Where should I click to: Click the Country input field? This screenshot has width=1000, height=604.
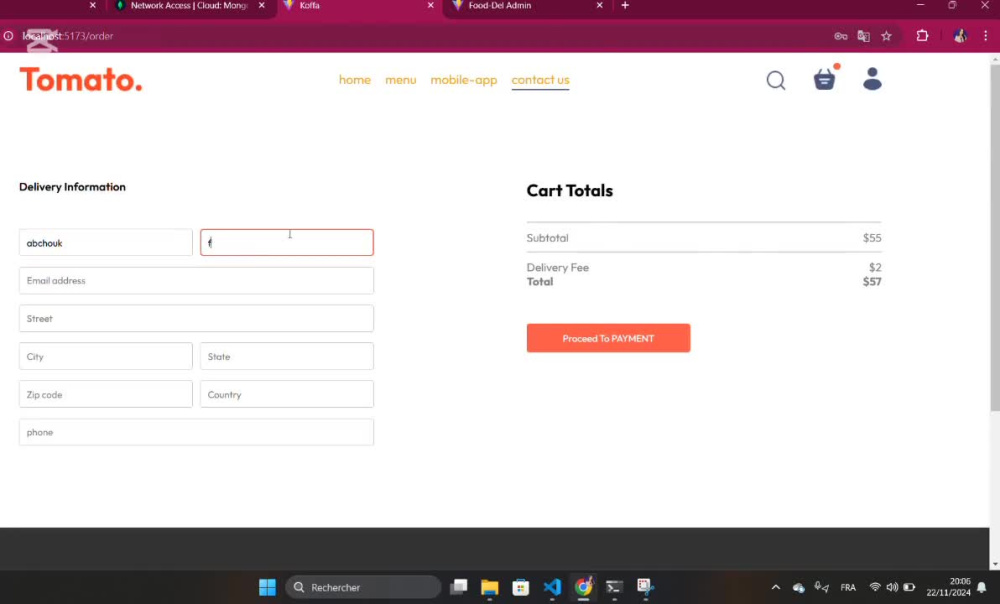click(x=287, y=394)
